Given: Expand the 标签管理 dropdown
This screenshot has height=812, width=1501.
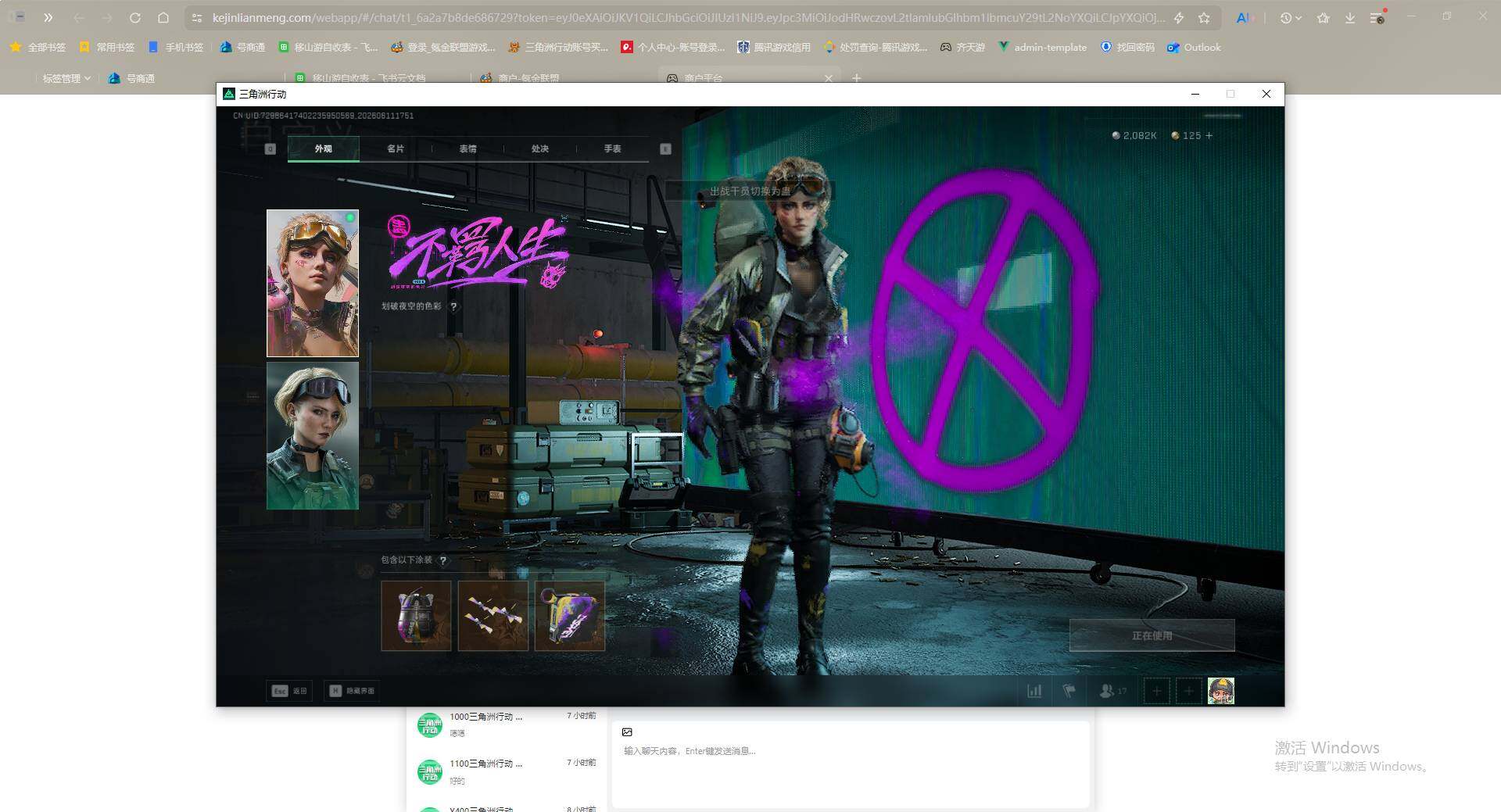Looking at the screenshot, I should pos(66,78).
